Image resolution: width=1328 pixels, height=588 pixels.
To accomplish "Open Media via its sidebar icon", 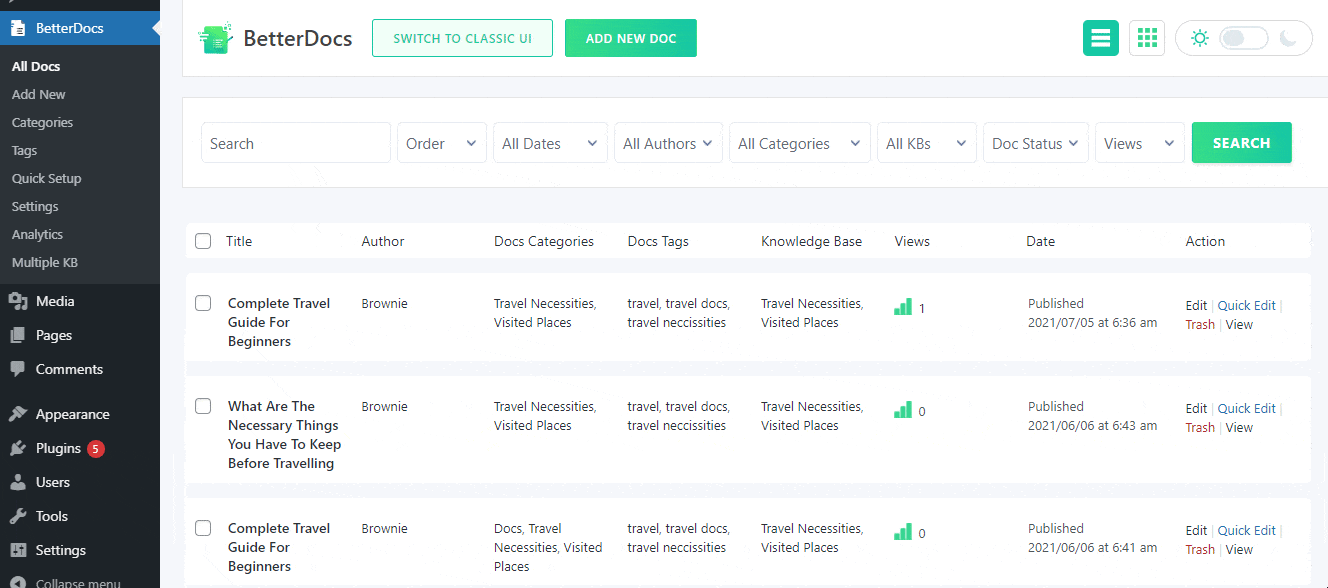I will pyautogui.click(x=18, y=301).
